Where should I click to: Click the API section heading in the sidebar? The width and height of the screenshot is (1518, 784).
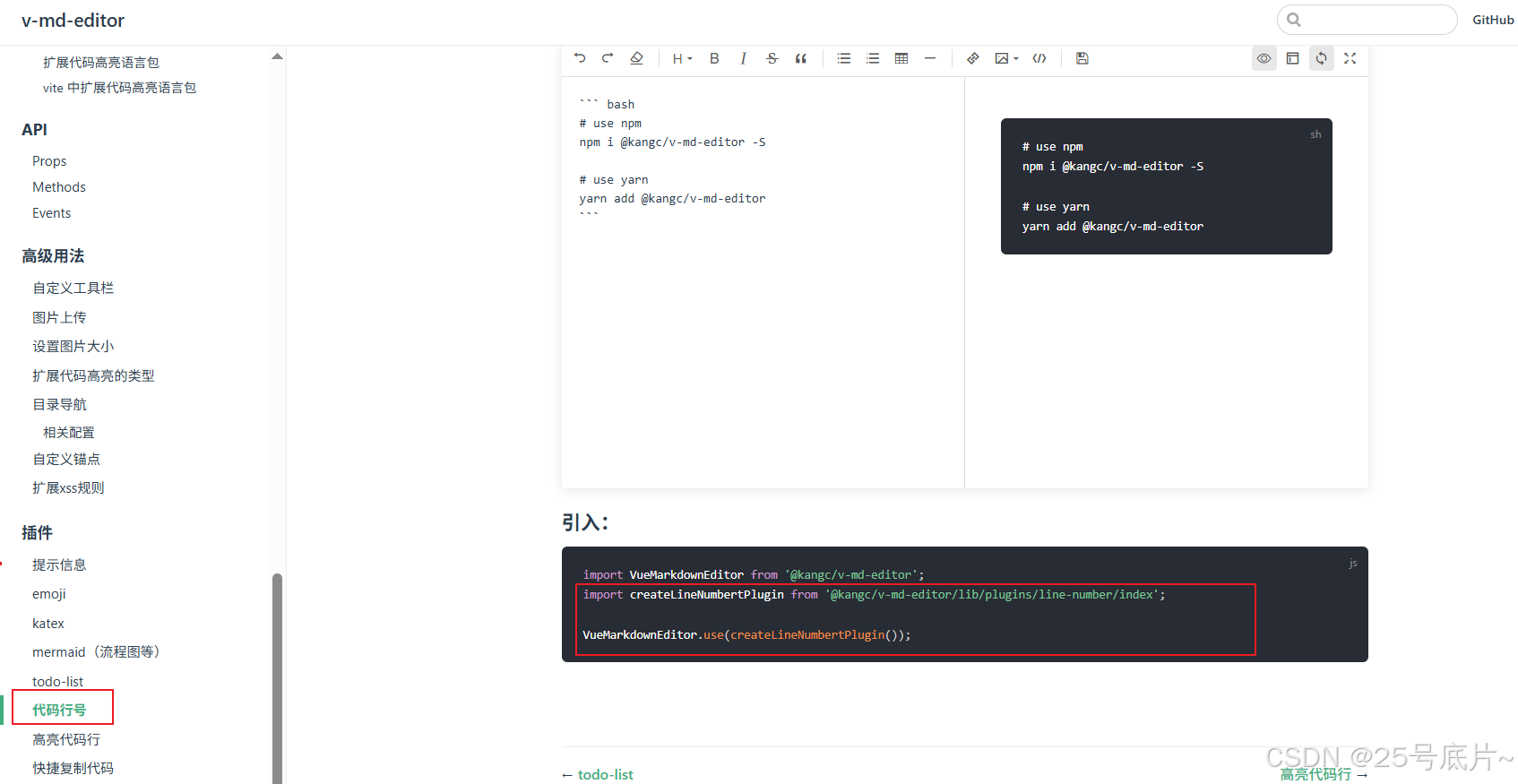pyautogui.click(x=34, y=130)
